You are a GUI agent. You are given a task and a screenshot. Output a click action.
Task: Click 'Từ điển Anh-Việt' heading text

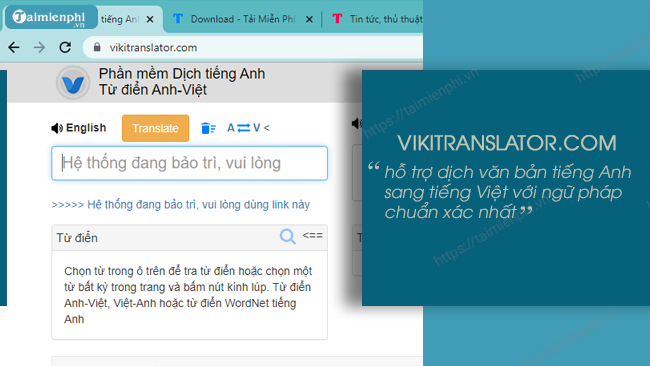(x=153, y=90)
